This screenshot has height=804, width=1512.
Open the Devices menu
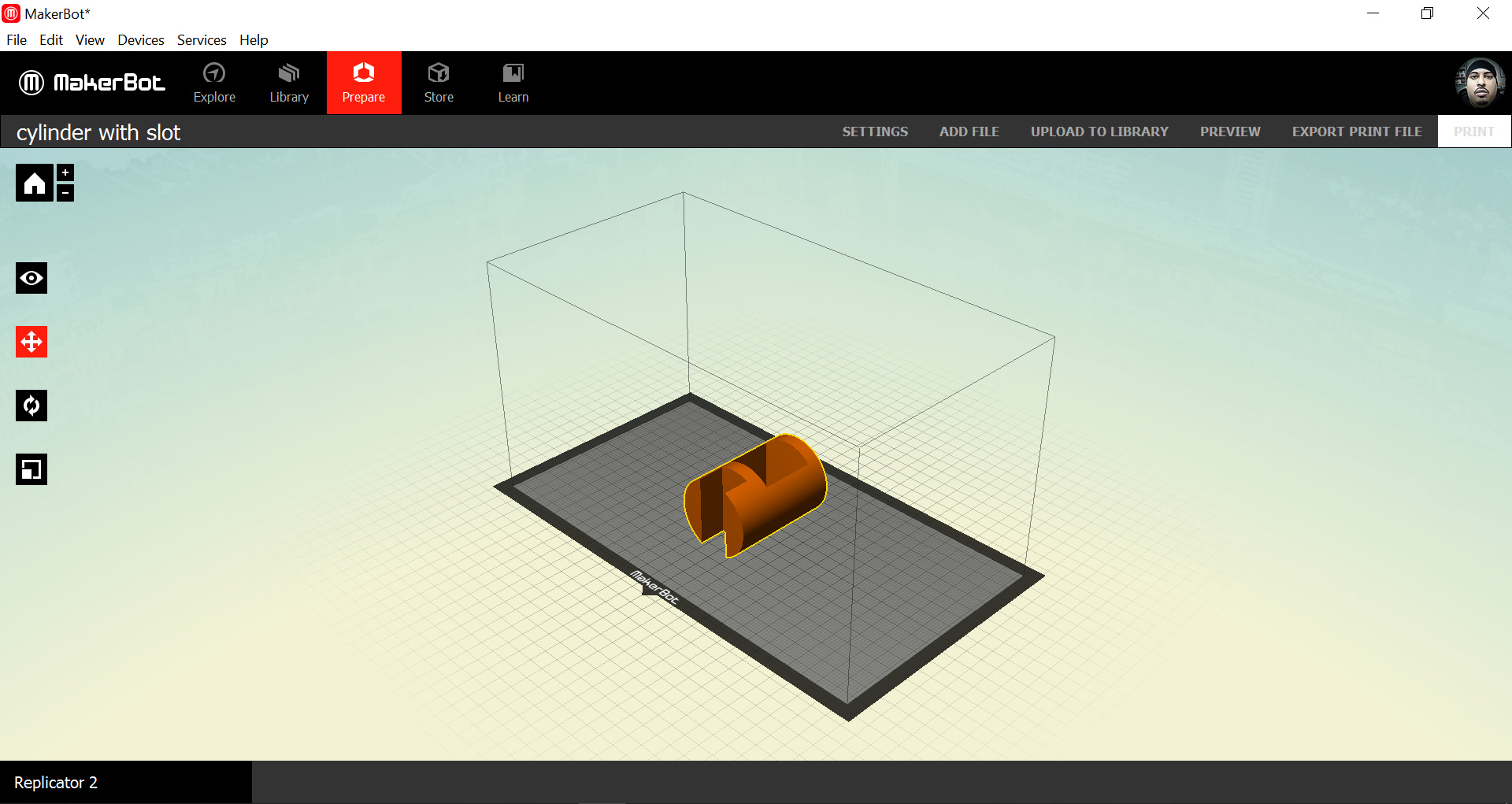[141, 40]
